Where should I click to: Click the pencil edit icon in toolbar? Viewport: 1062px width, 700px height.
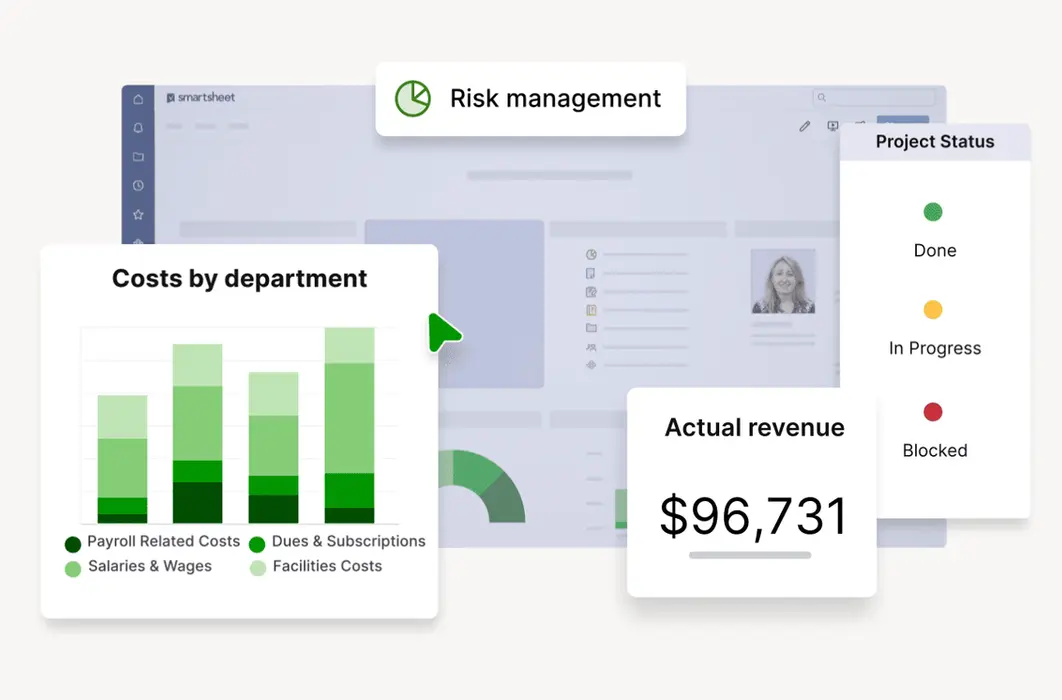(x=804, y=126)
